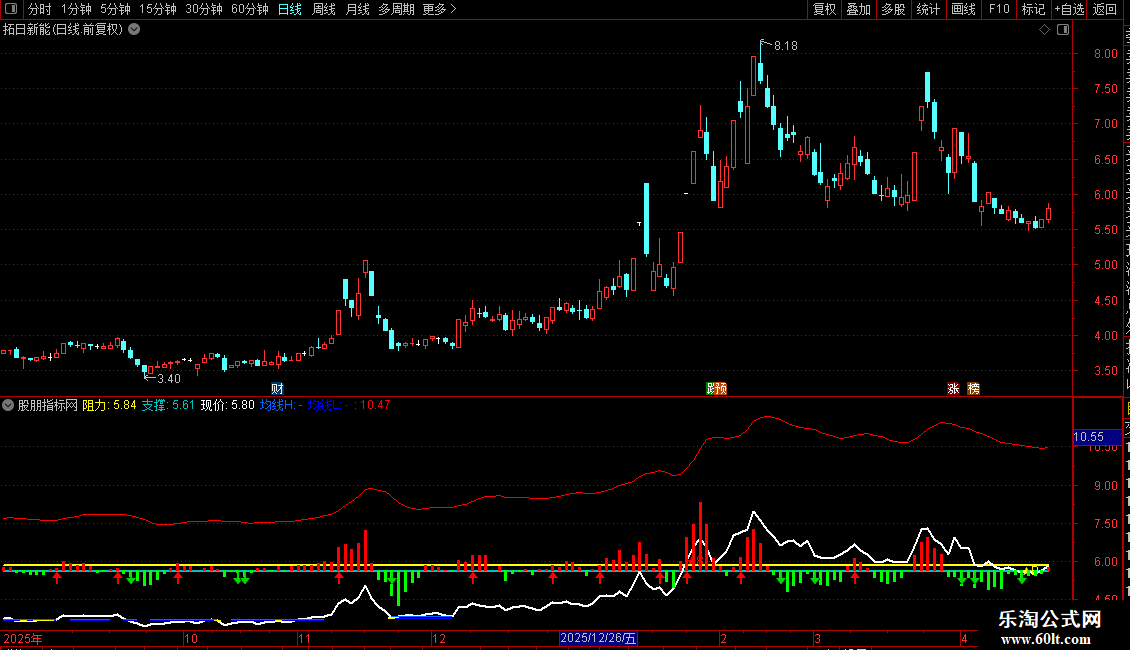This screenshot has height=650, width=1130.
Task: Toggle the left sidebar panel icon
Action: pyautogui.click(x=11, y=9)
